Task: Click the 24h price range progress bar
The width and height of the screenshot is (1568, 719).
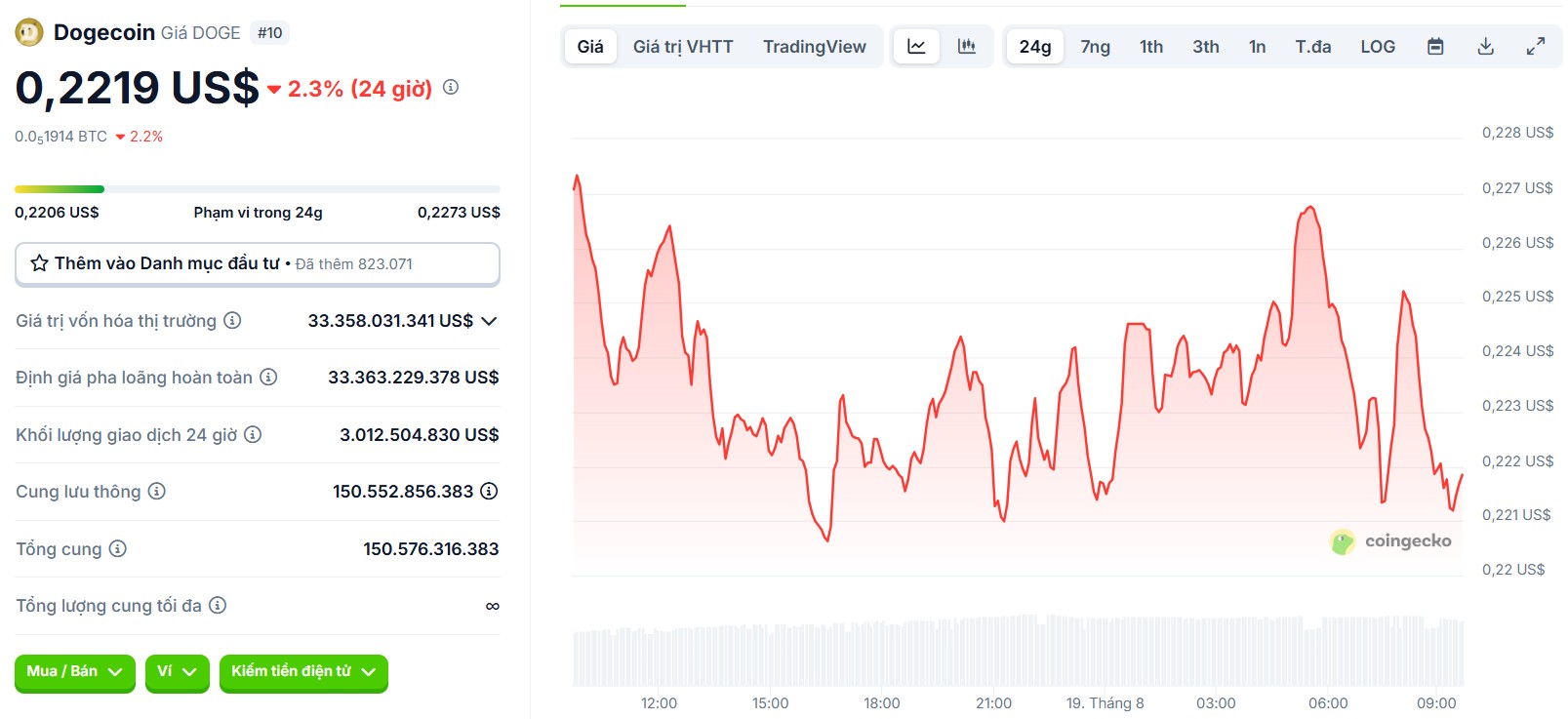Action: 258,189
